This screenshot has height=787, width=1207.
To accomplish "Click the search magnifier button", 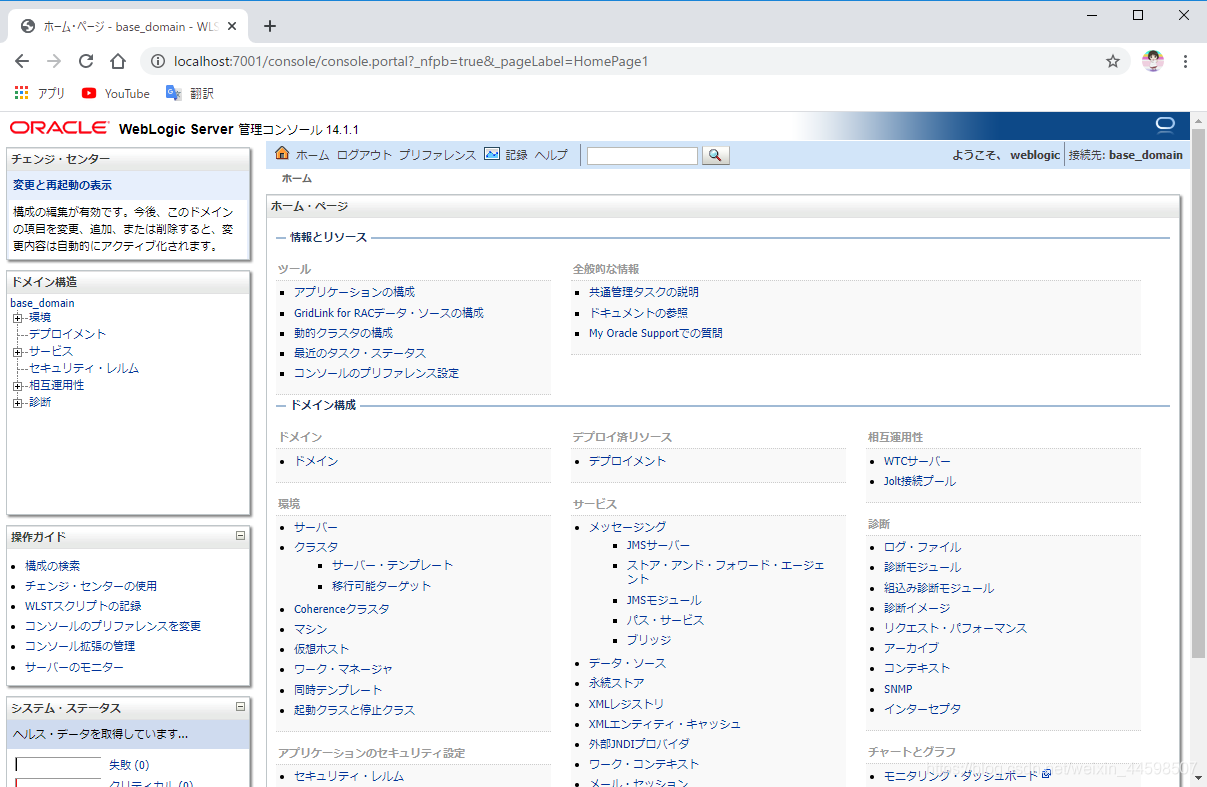I will (x=716, y=155).
